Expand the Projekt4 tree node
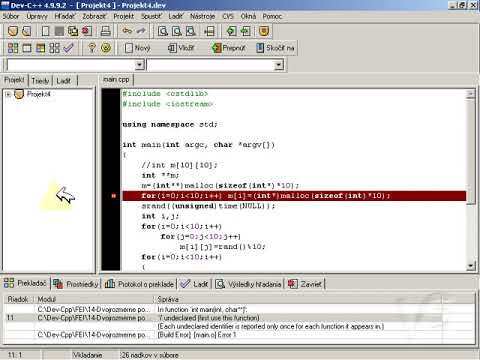Image resolution: width=480 pixels, height=360 pixels. point(8,94)
